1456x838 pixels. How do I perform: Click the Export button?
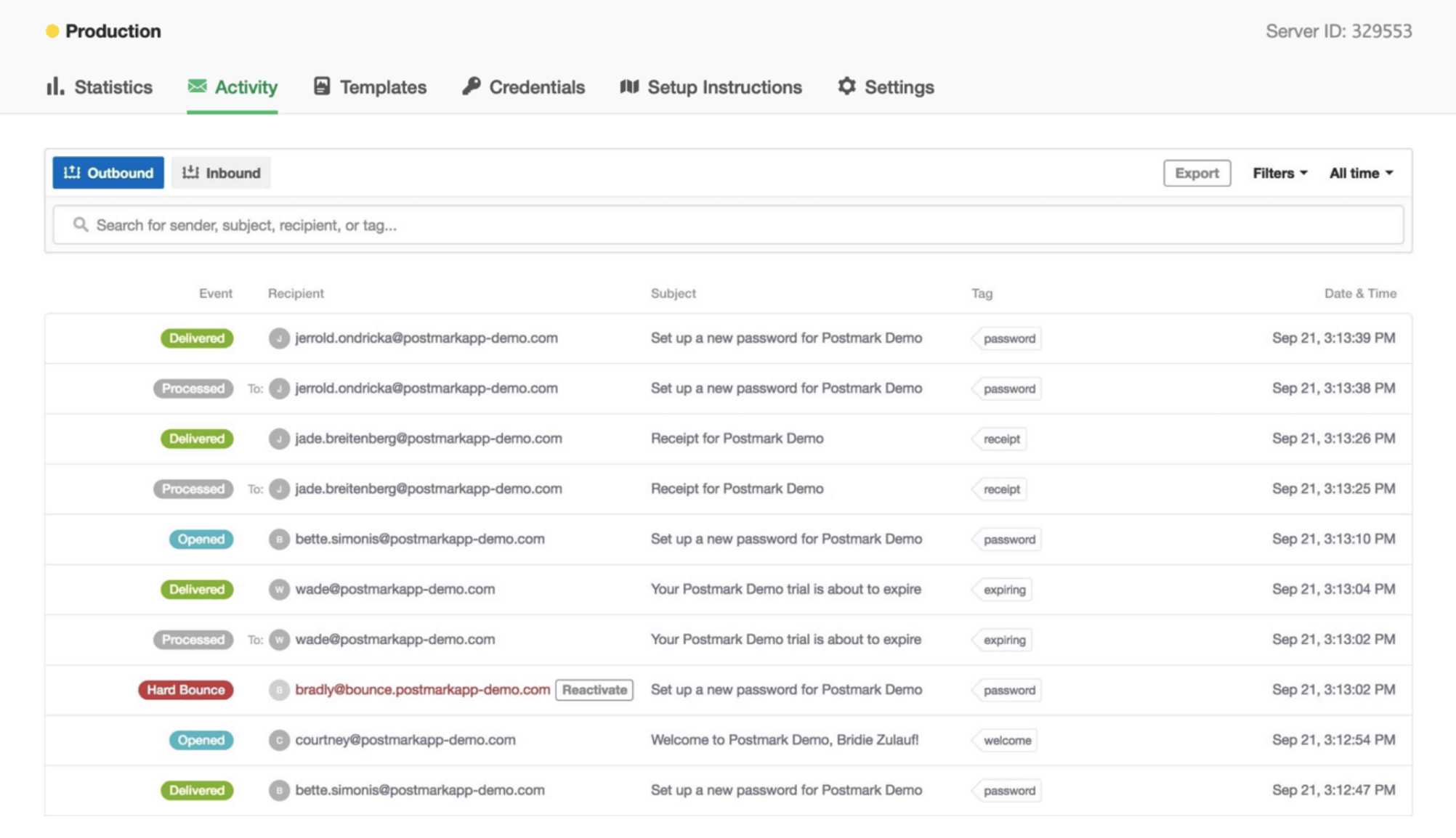point(1197,173)
